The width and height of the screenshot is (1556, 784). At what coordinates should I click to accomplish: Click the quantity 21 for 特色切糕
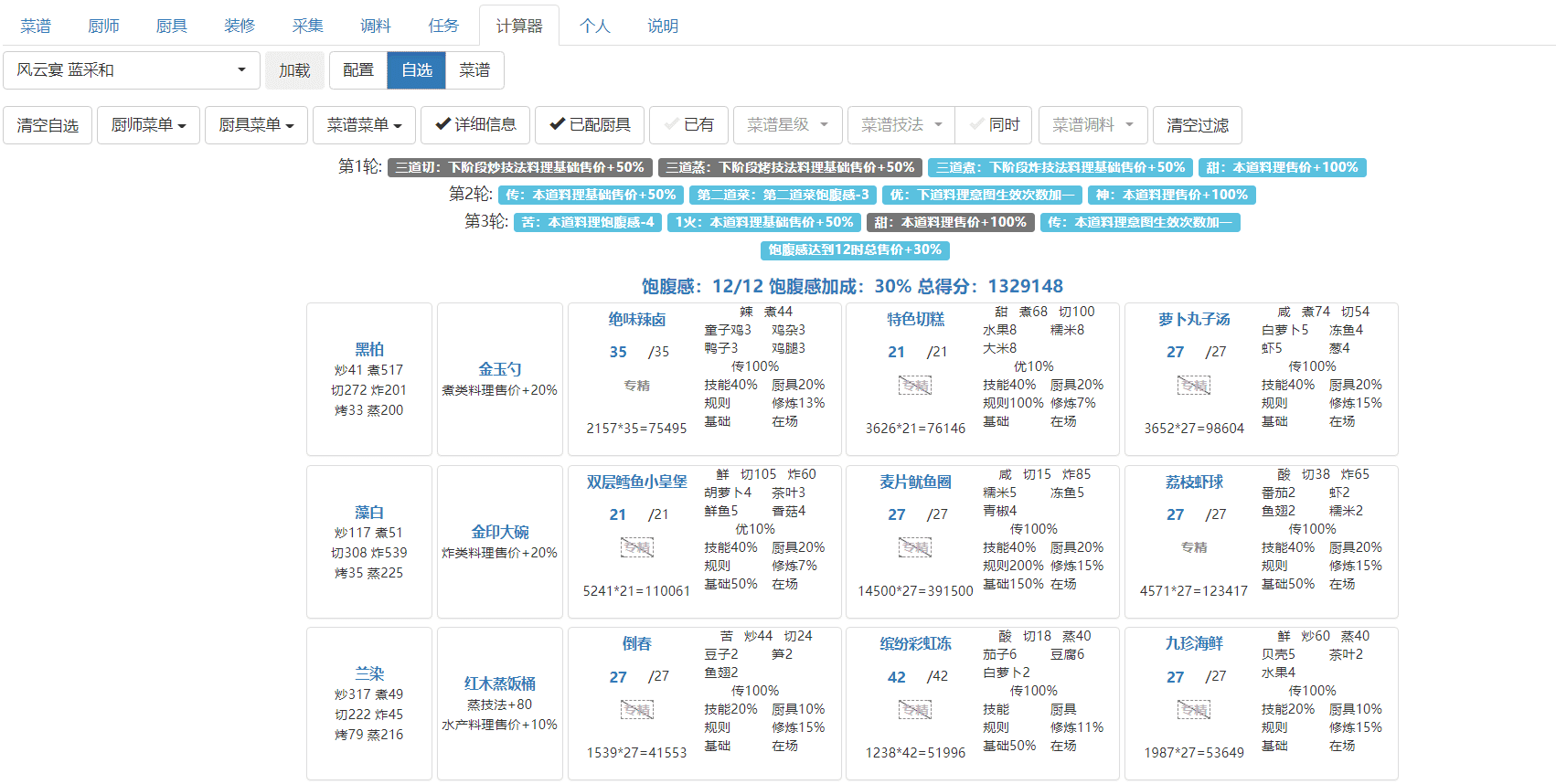pos(897,352)
